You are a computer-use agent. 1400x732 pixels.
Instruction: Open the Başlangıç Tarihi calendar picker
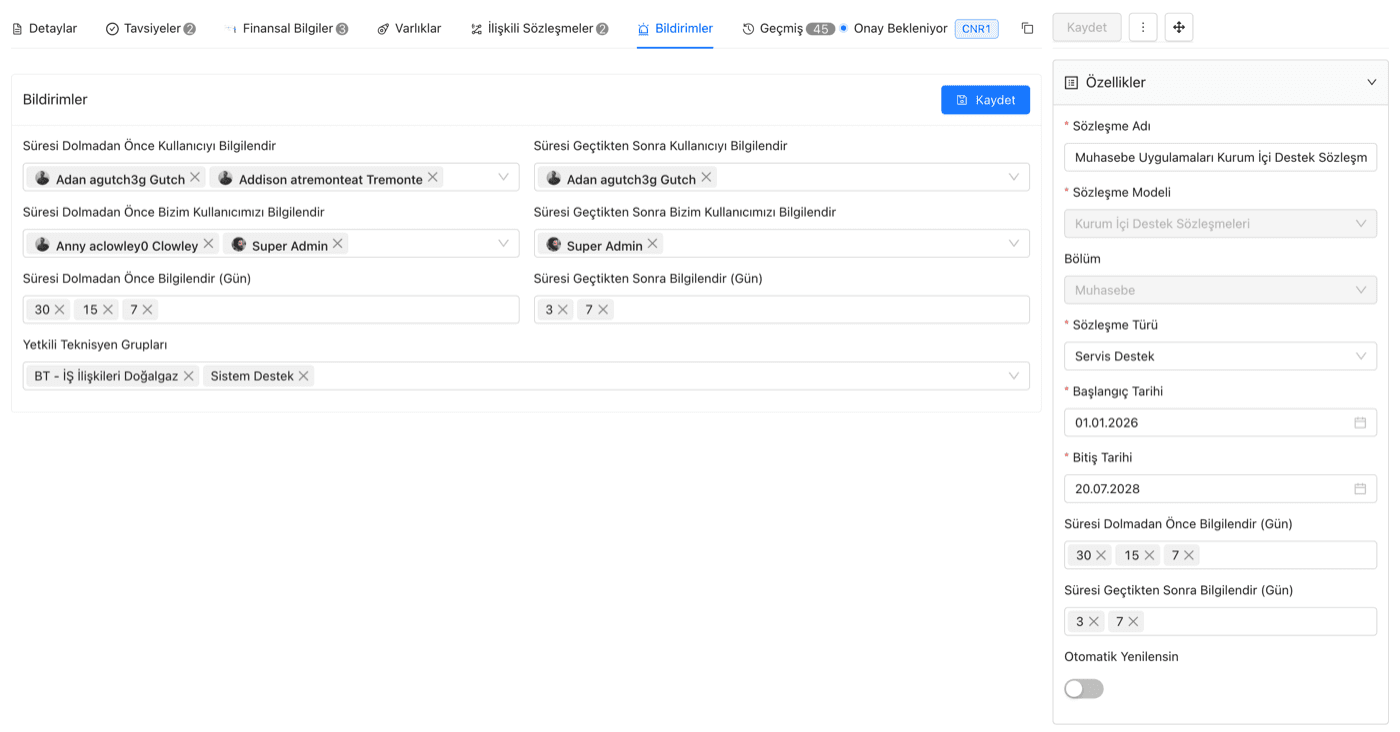point(1360,423)
